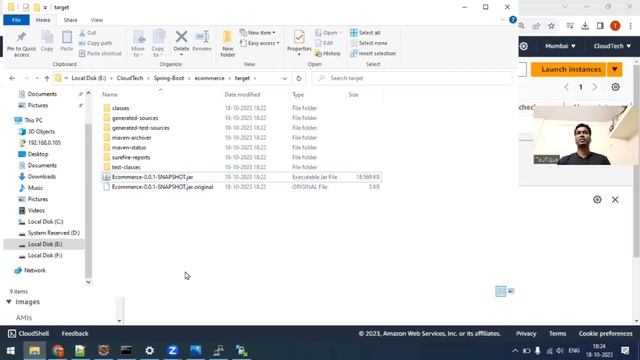
Task: Click the Cut command
Action: click(87, 33)
